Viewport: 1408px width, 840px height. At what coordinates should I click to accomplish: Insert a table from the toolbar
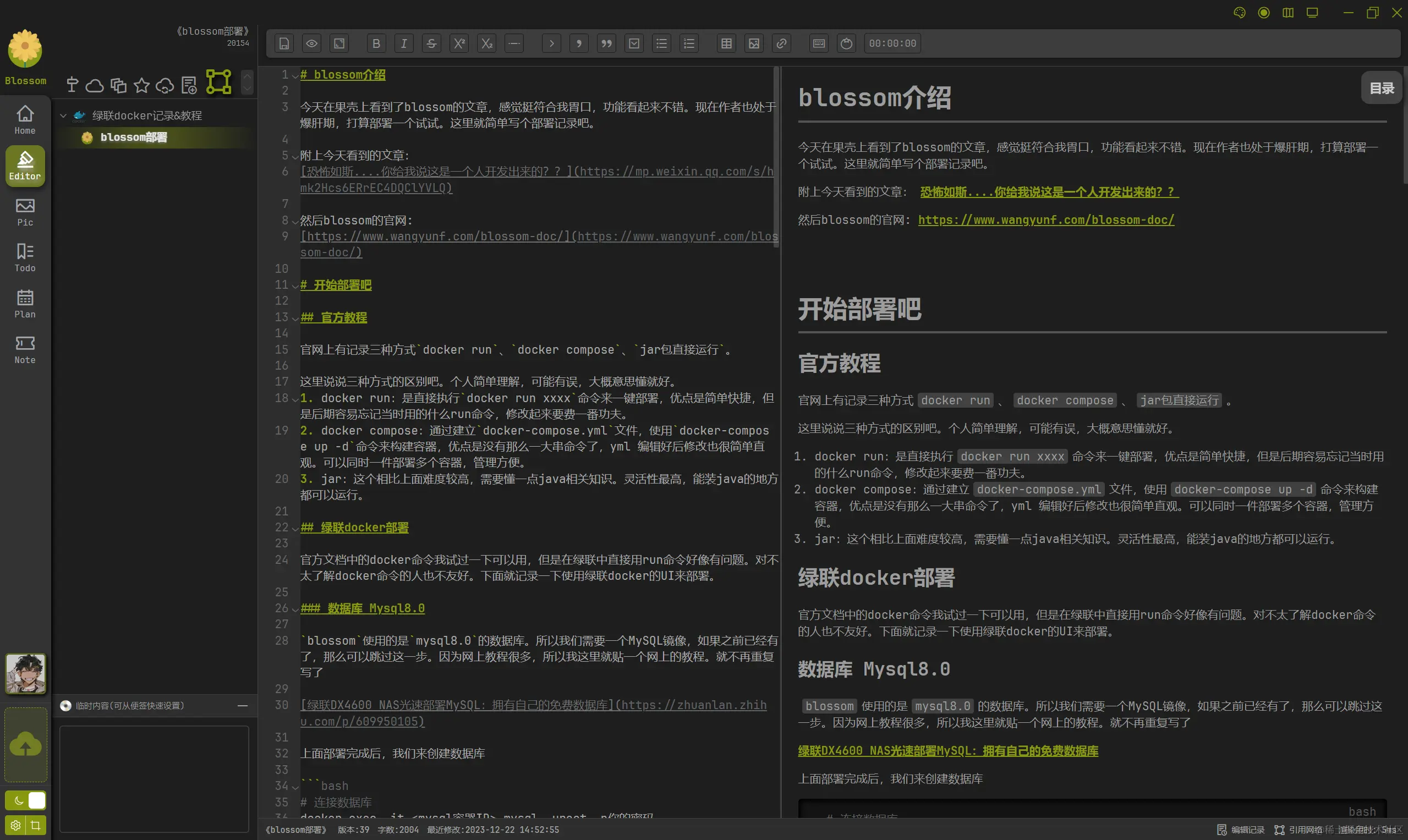tap(725, 43)
